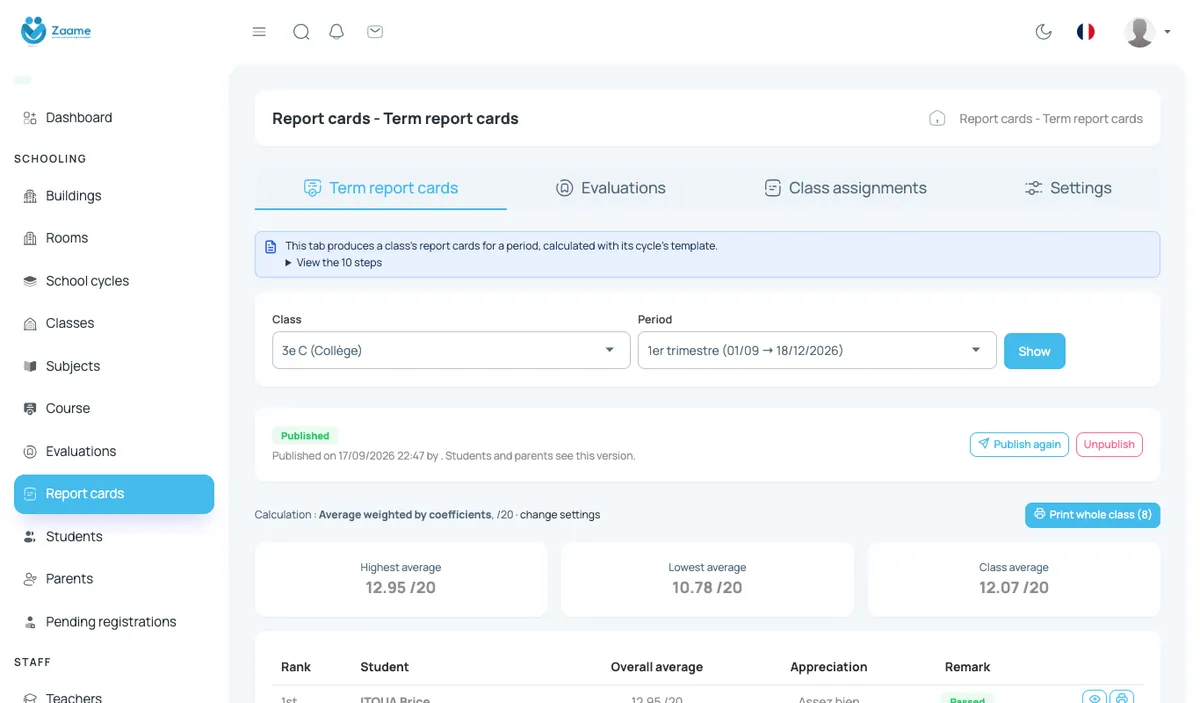Click the Dashboard icon in the sidebar
1200x703 pixels.
[x=30, y=118]
